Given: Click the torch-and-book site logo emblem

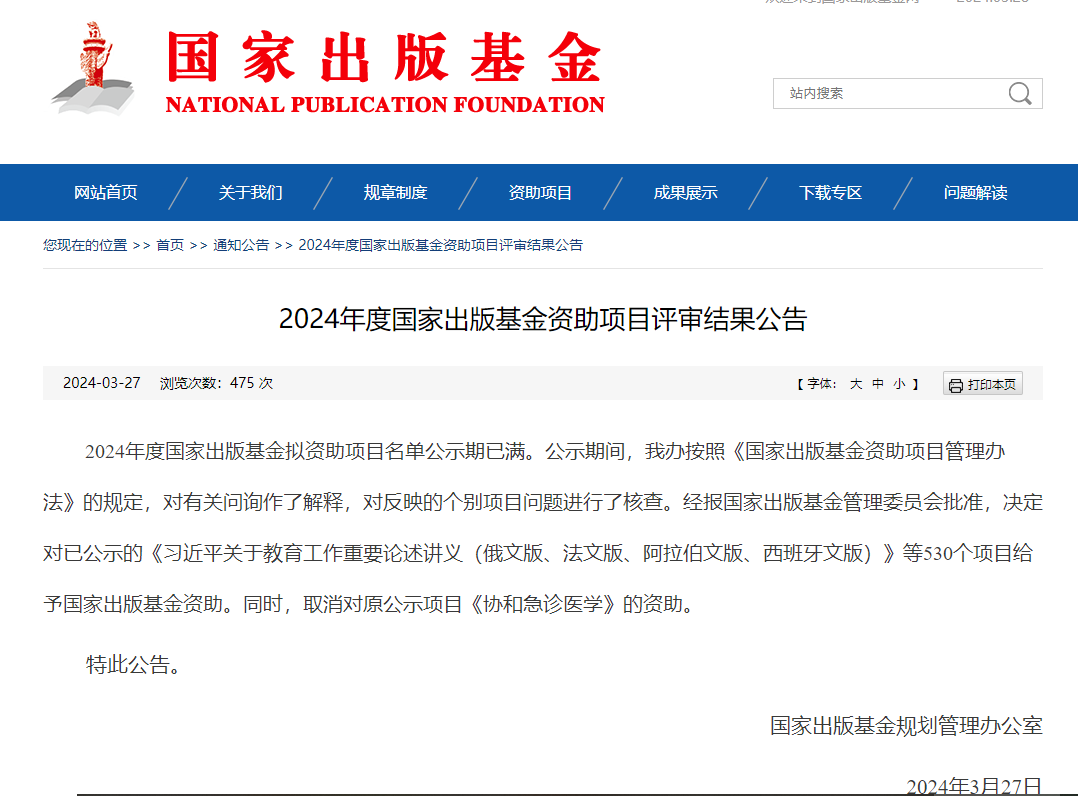Looking at the screenshot, I should 93,68.
